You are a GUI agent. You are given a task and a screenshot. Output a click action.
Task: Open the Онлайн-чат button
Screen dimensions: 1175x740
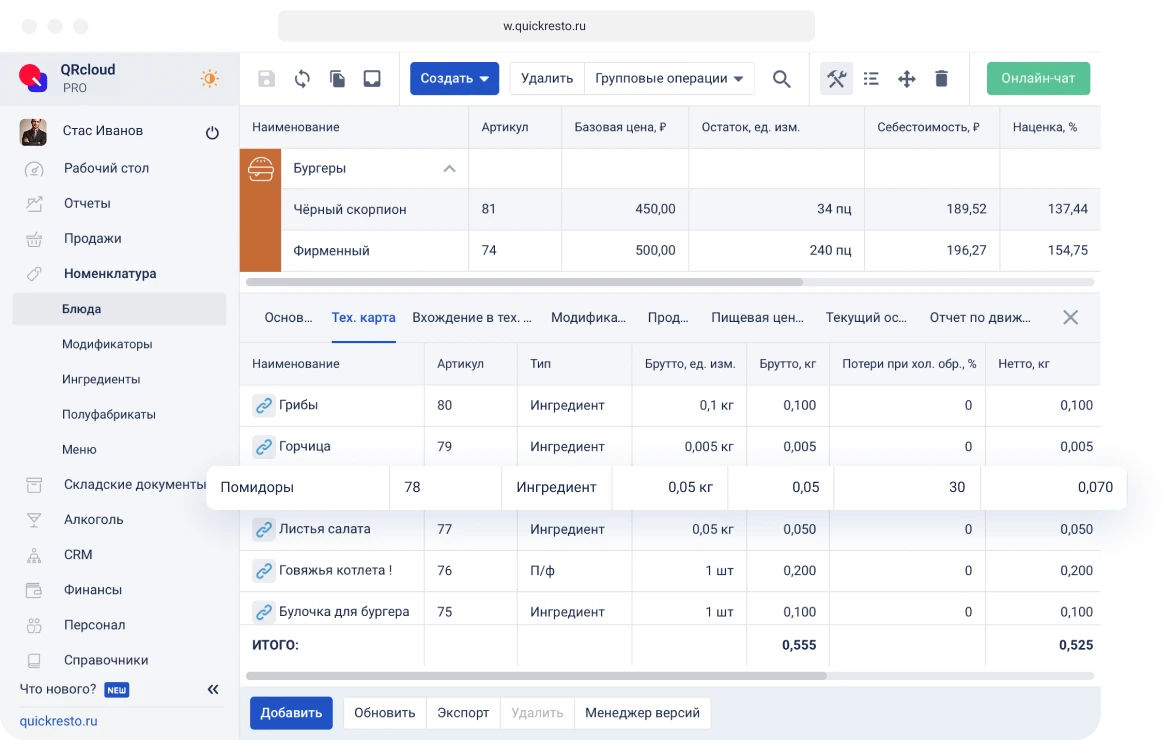(1038, 79)
